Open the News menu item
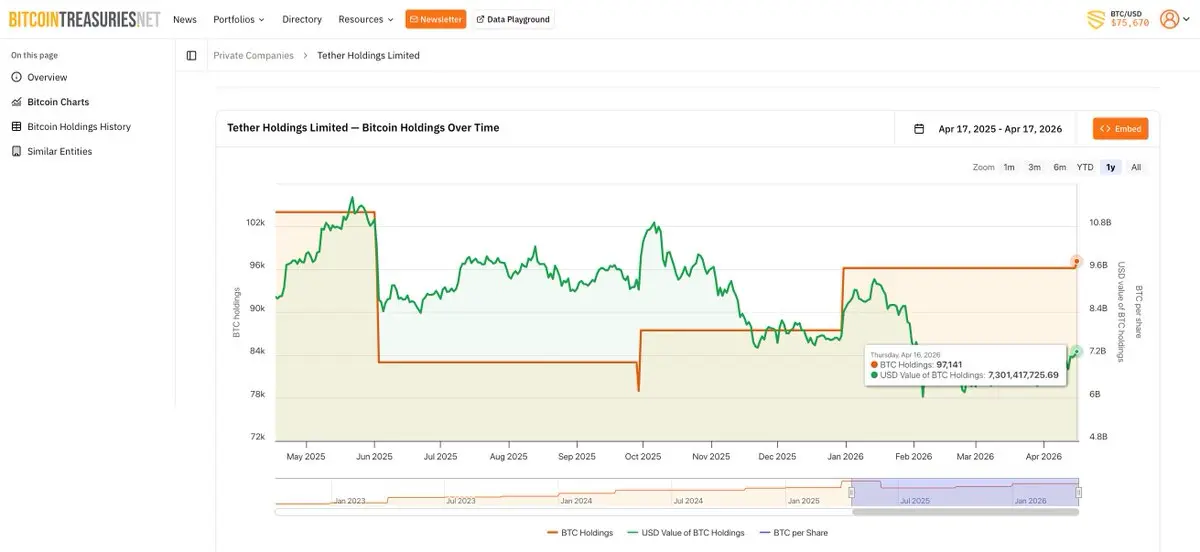 (185, 19)
